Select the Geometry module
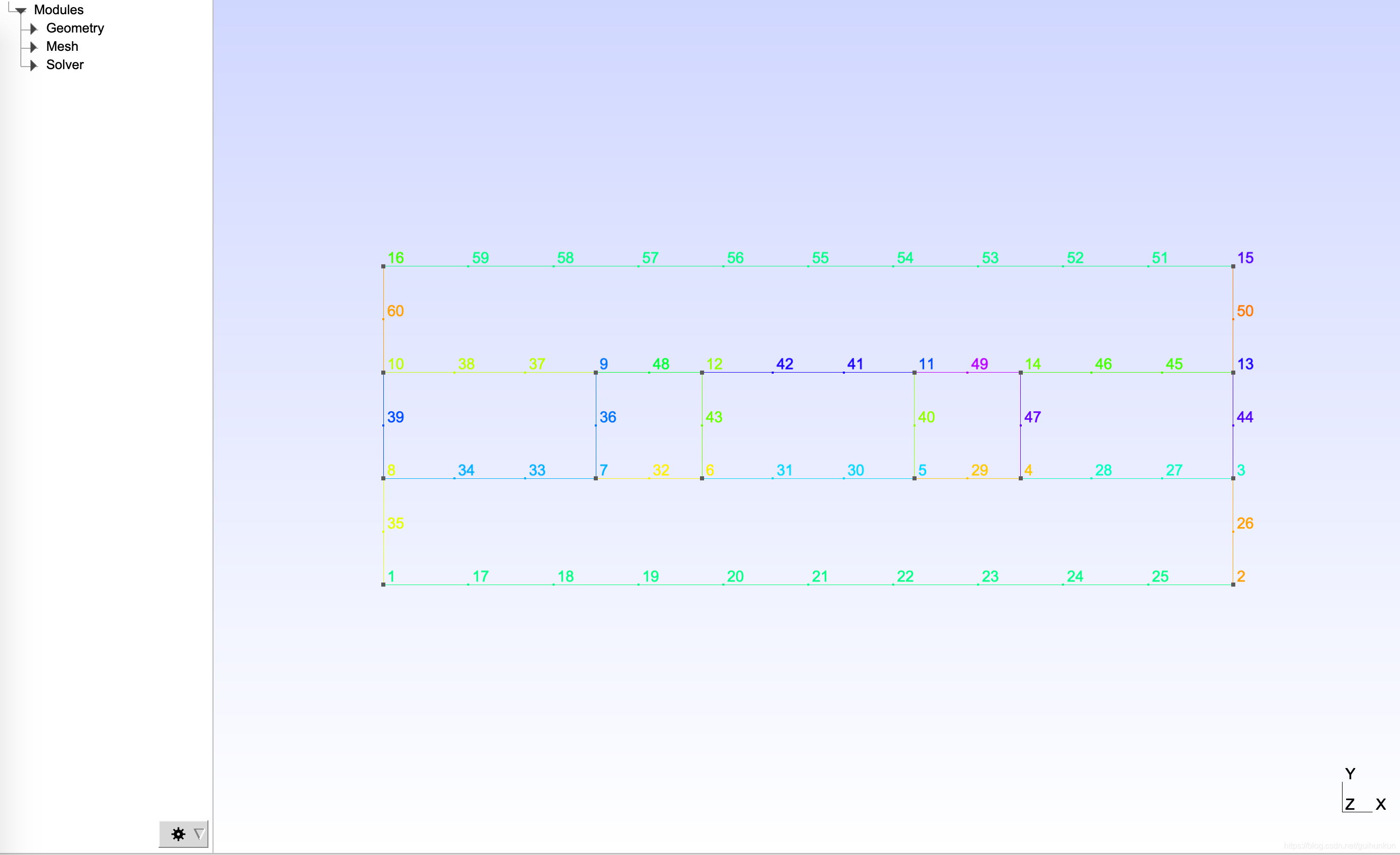The image size is (1400, 855). point(75,28)
